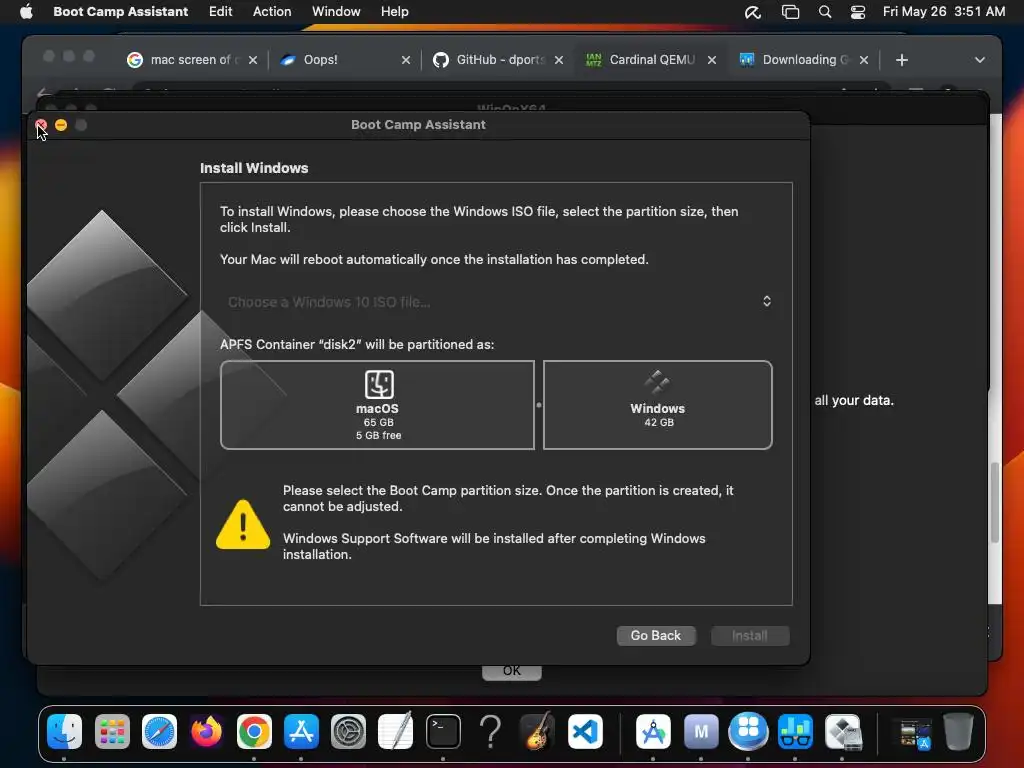Open Spotlight search in menu bar
Viewport: 1024px width, 768px height.
pos(825,12)
